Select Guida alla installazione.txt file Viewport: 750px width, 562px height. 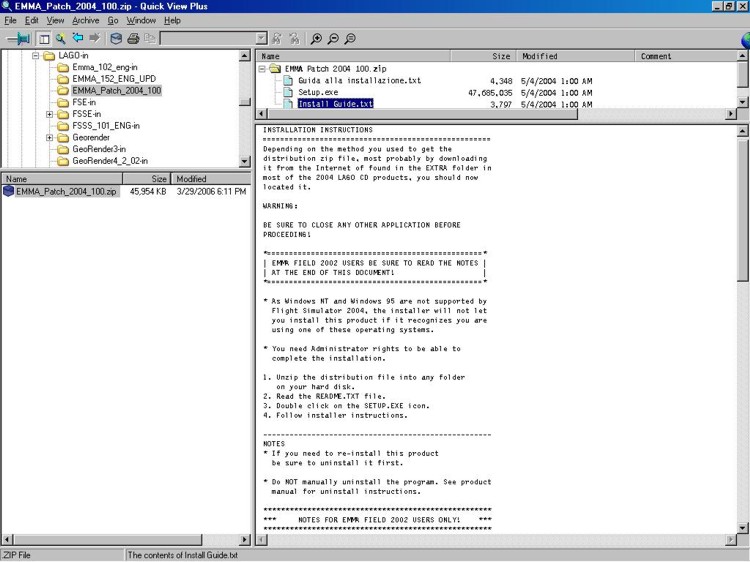tap(360, 81)
